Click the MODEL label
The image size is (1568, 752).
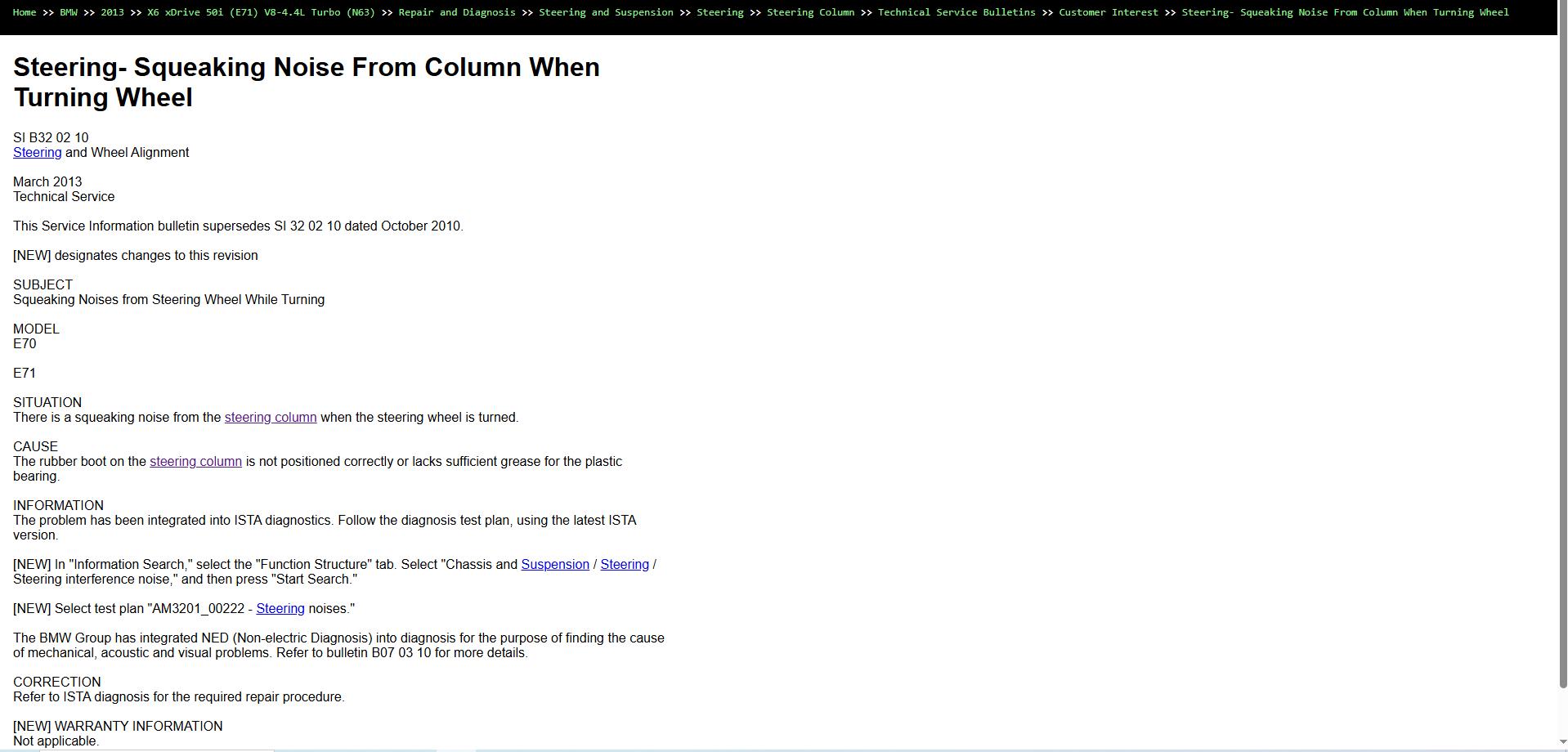[x=36, y=329]
